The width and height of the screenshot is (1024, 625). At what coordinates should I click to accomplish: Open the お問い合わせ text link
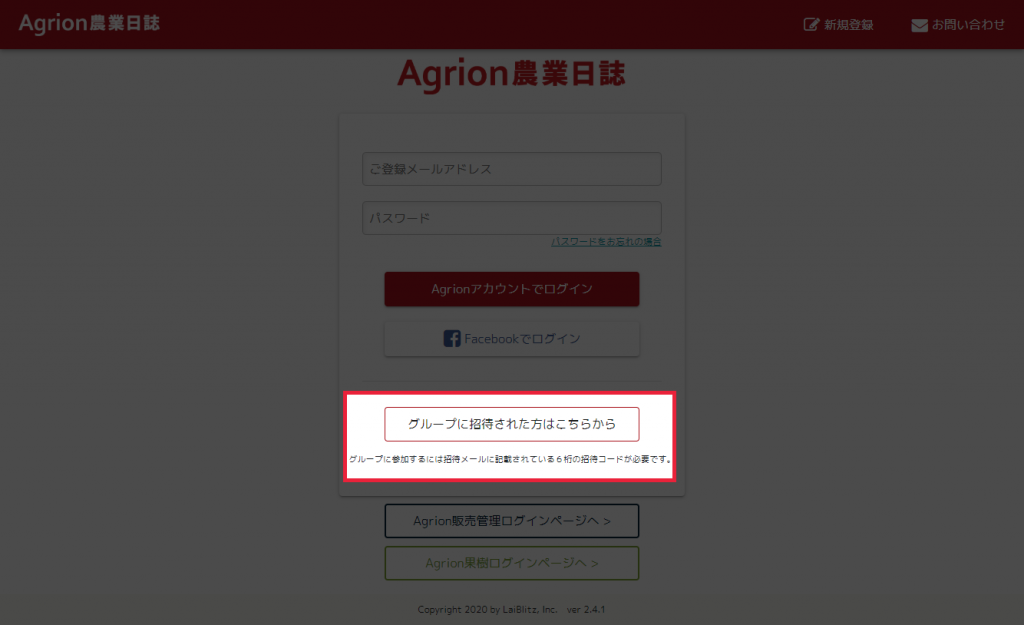pyautogui.click(x=968, y=25)
